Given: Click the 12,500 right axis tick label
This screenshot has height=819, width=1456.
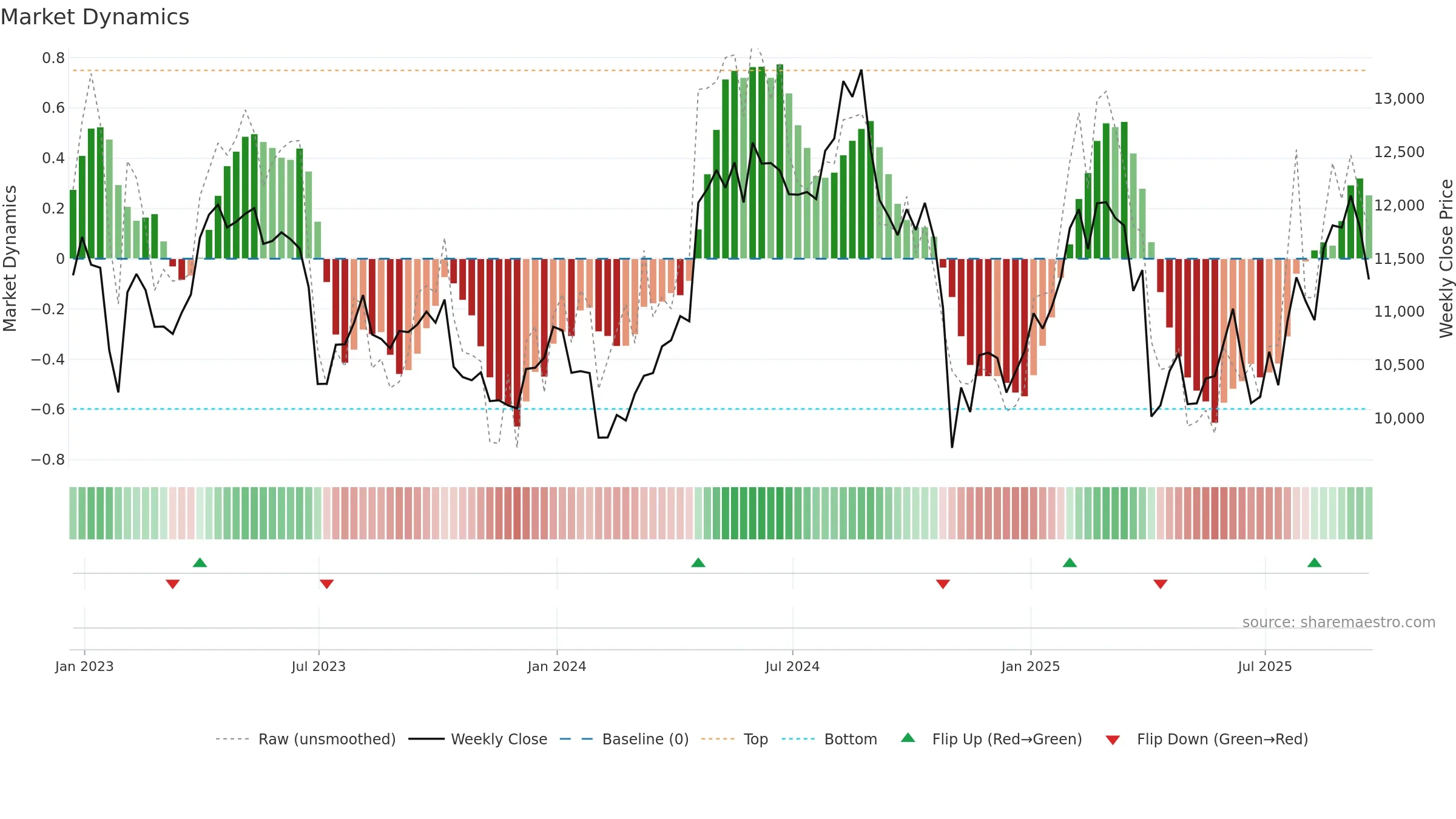Looking at the screenshot, I should click(x=1399, y=152).
